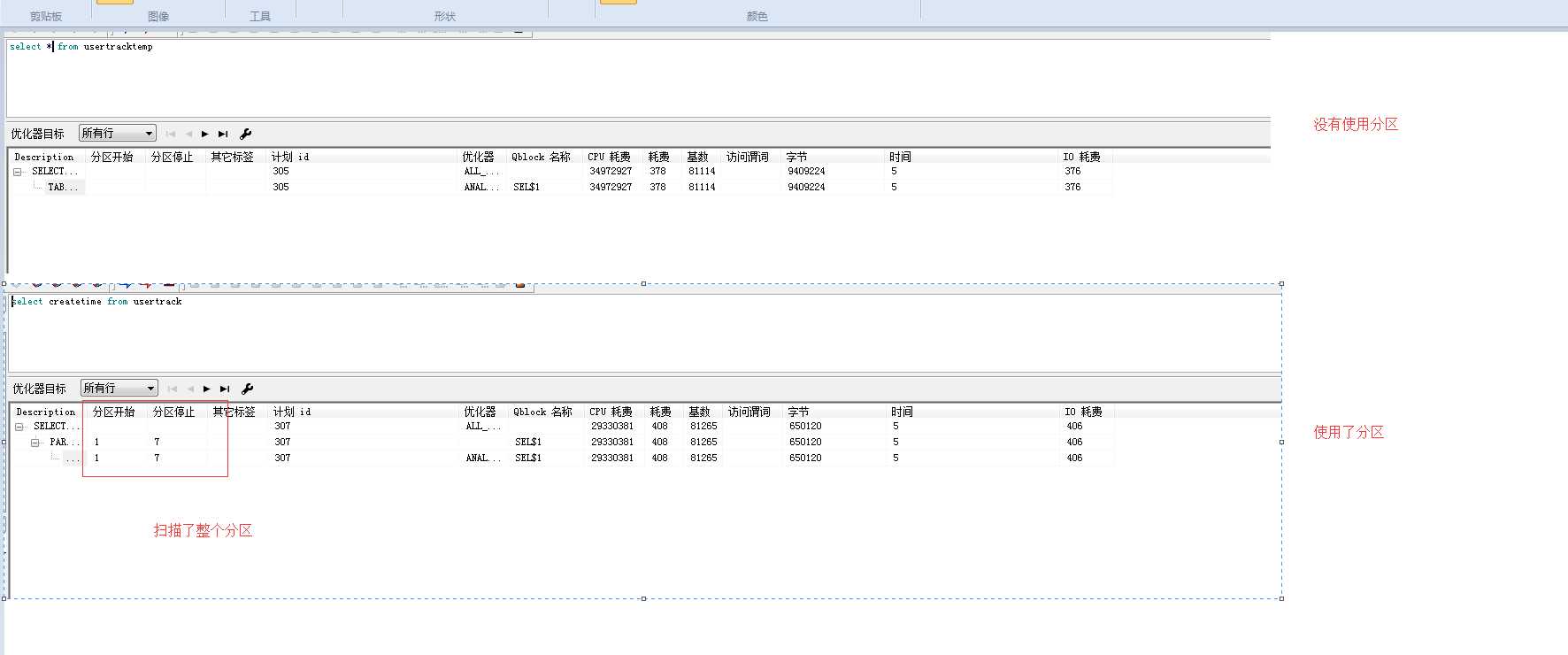Click 基数 header in plan 305 grid
Viewport: 1568px width, 655px height.
click(x=697, y=157)
